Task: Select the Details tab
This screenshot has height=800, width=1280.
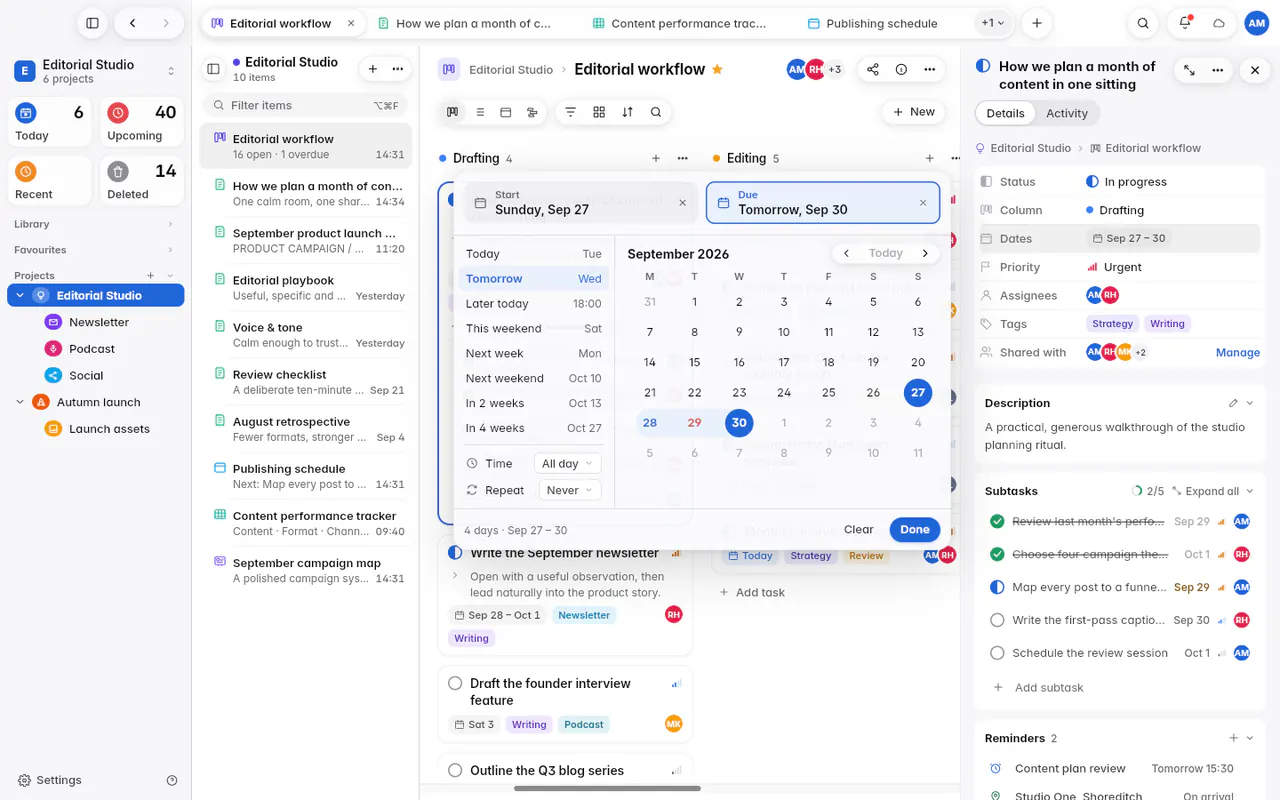Action: [1005, 113]
